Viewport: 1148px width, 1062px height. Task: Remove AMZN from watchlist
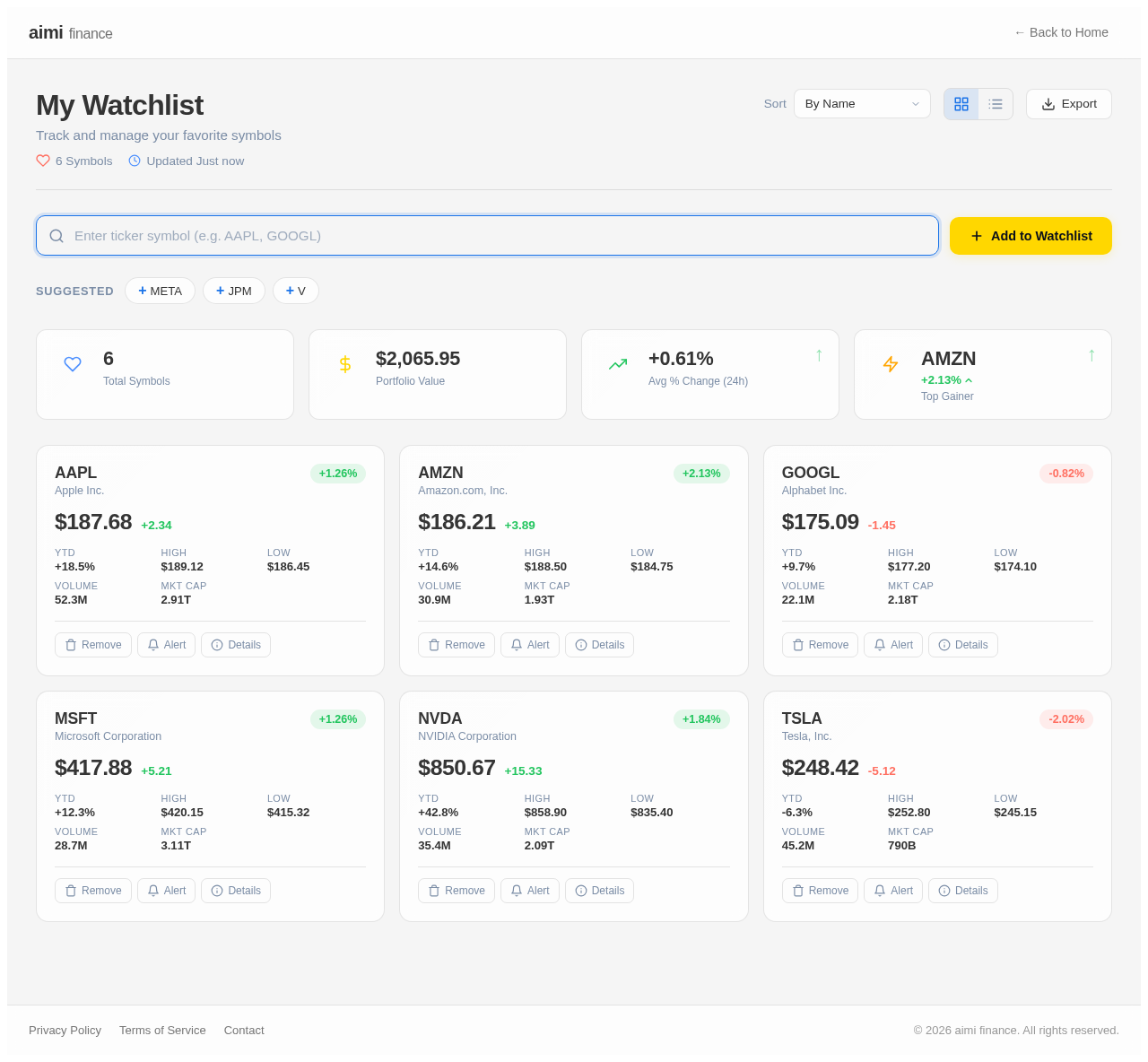coord(457,645)
